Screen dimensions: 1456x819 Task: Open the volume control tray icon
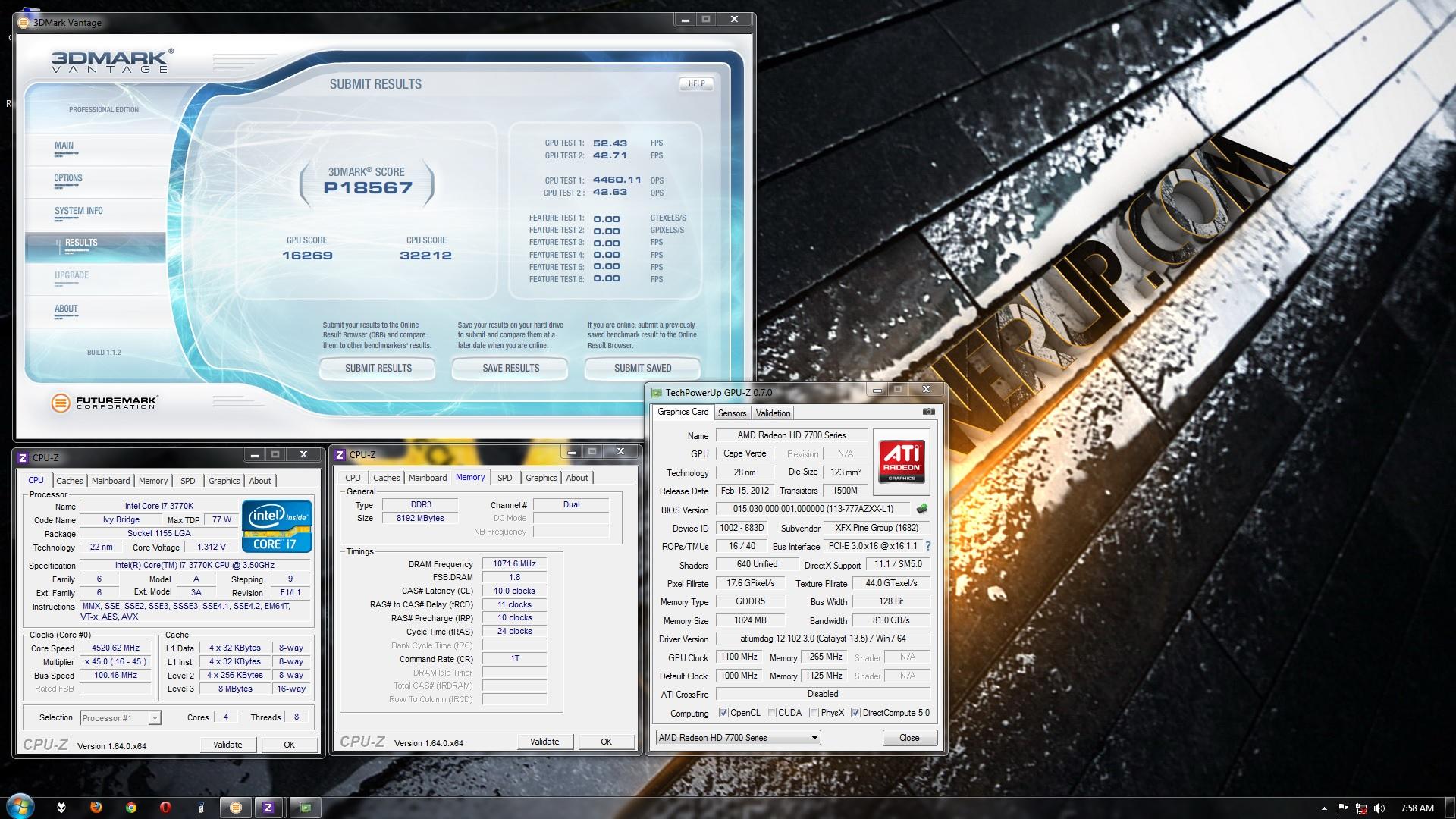(x=1379, y=808)
